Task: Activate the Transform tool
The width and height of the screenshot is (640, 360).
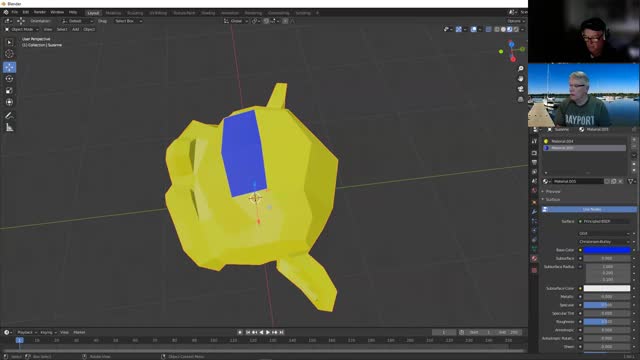Action: 9,102
